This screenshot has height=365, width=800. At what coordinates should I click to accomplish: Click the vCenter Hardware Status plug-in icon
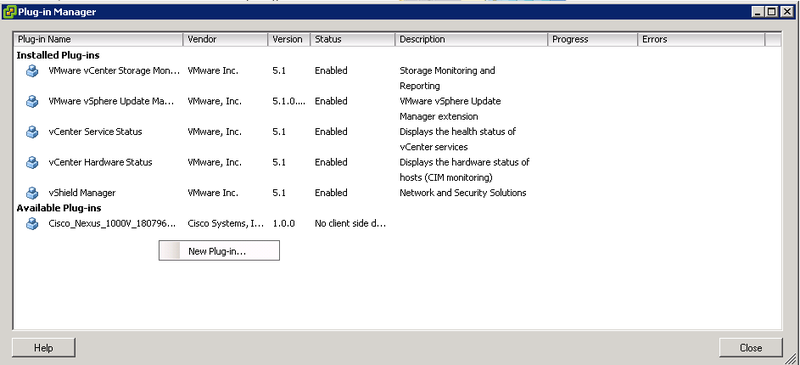pyautogui.click(x=32, y=163)
